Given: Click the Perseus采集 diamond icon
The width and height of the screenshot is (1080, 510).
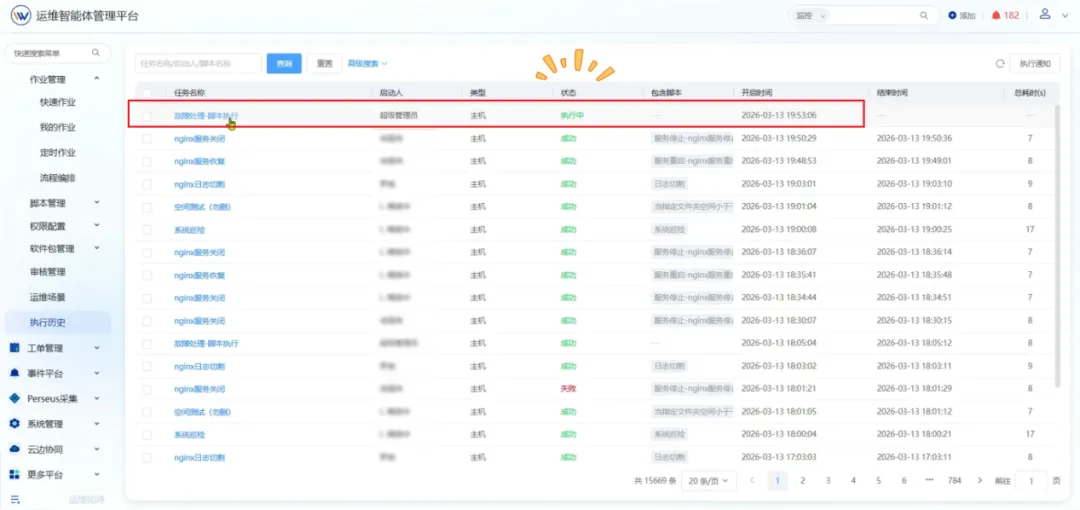Looking at the screenshot, I should (x=14, y=398).
